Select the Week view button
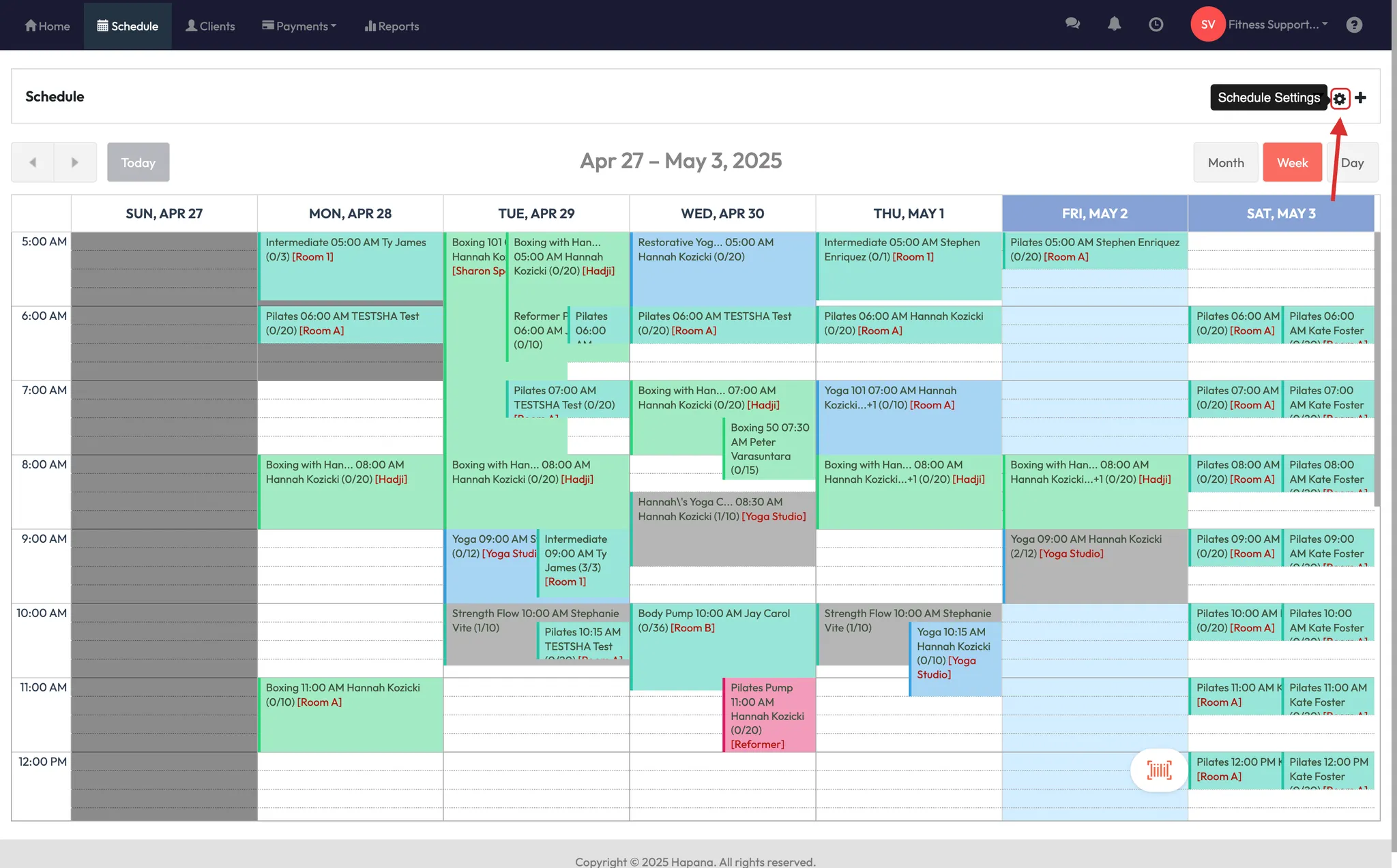1397x868 pixels. 1292,162
